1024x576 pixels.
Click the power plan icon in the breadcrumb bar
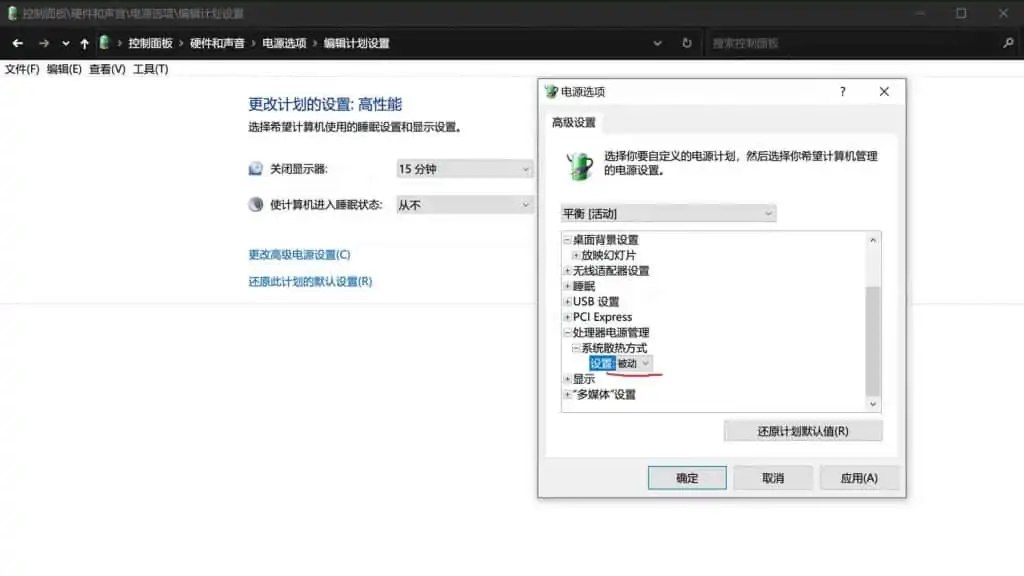pos(103,43)
